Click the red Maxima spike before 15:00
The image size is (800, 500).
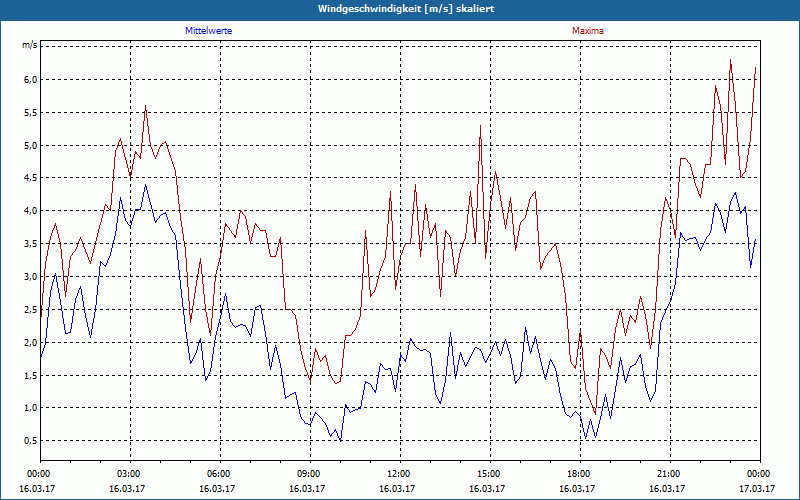pyautogui.click(x=480, y=126)
